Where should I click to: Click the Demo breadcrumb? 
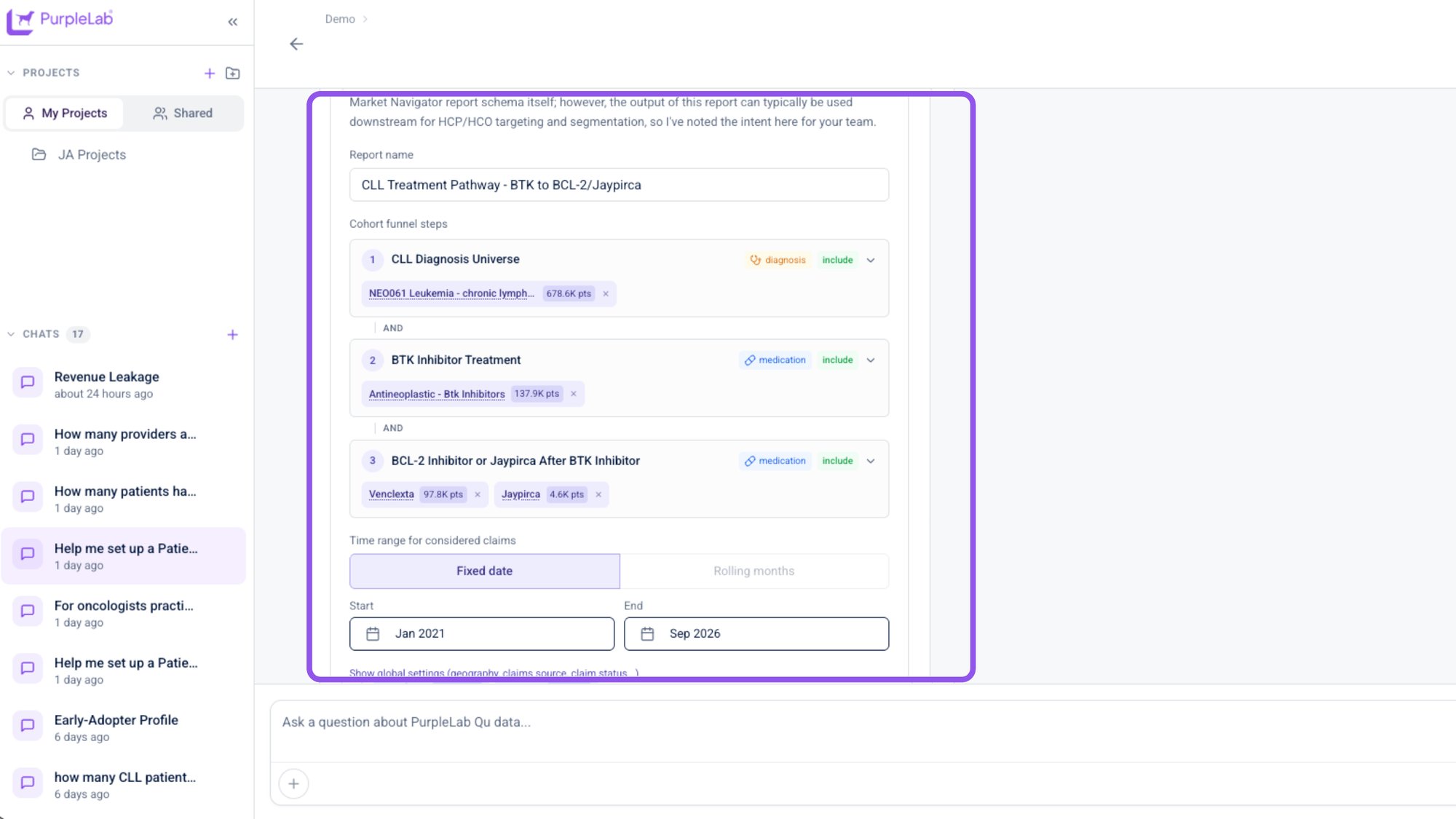[x=340, y=19]
